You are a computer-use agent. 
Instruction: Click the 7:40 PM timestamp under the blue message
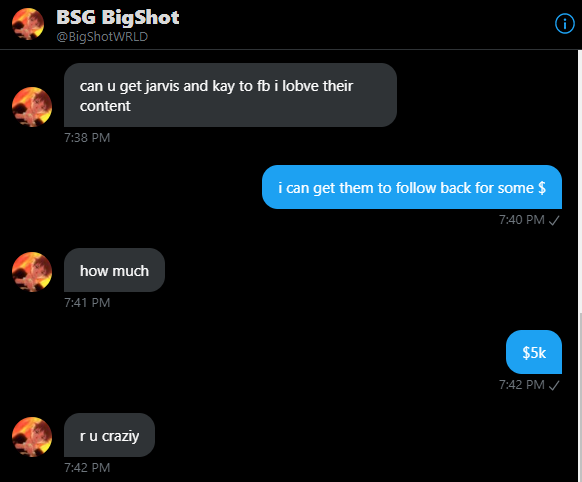pyautogui.click(x=521, y=220)
